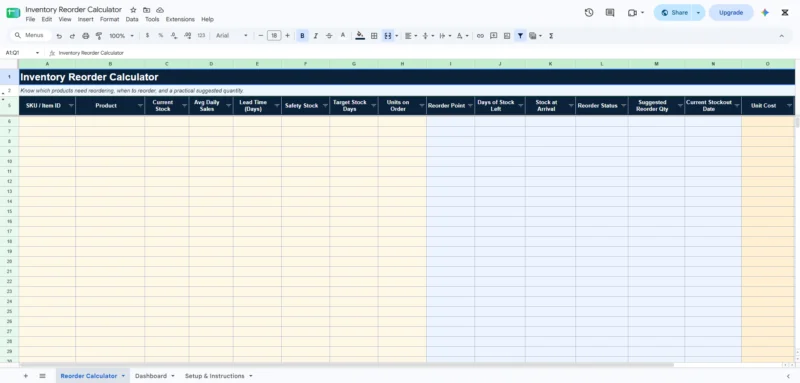Open Arial font family dropdown
The height and width of the screenshot is (383, 800).
point(232,36)
